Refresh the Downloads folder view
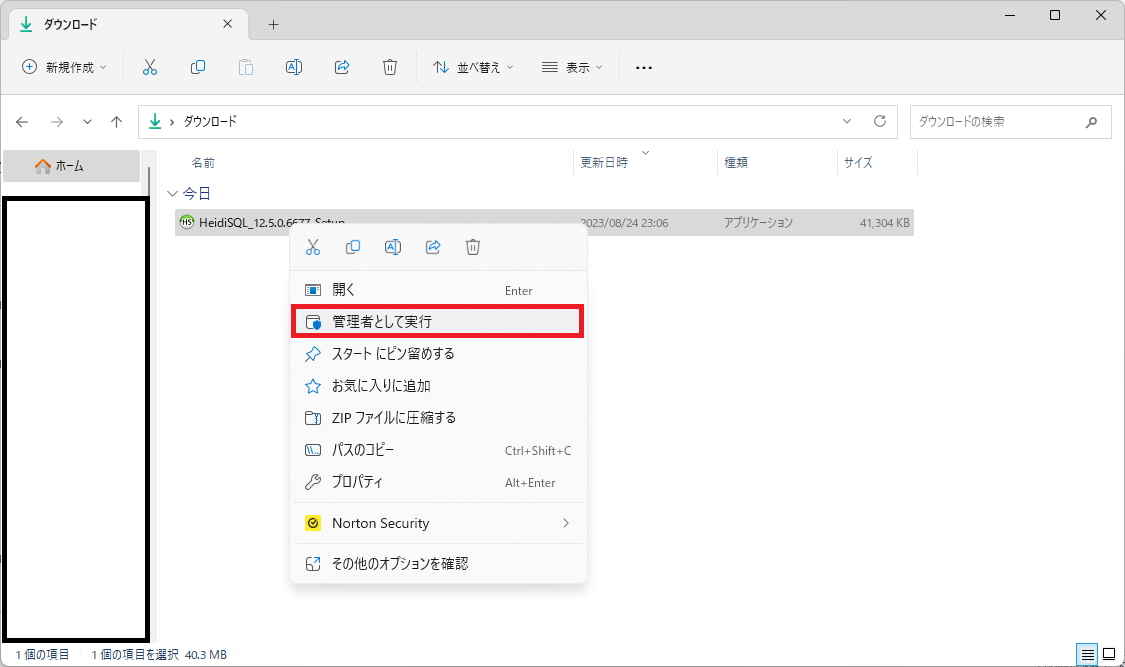The height and width of the screenshot is (667, 1125). [x=880, y=121]
